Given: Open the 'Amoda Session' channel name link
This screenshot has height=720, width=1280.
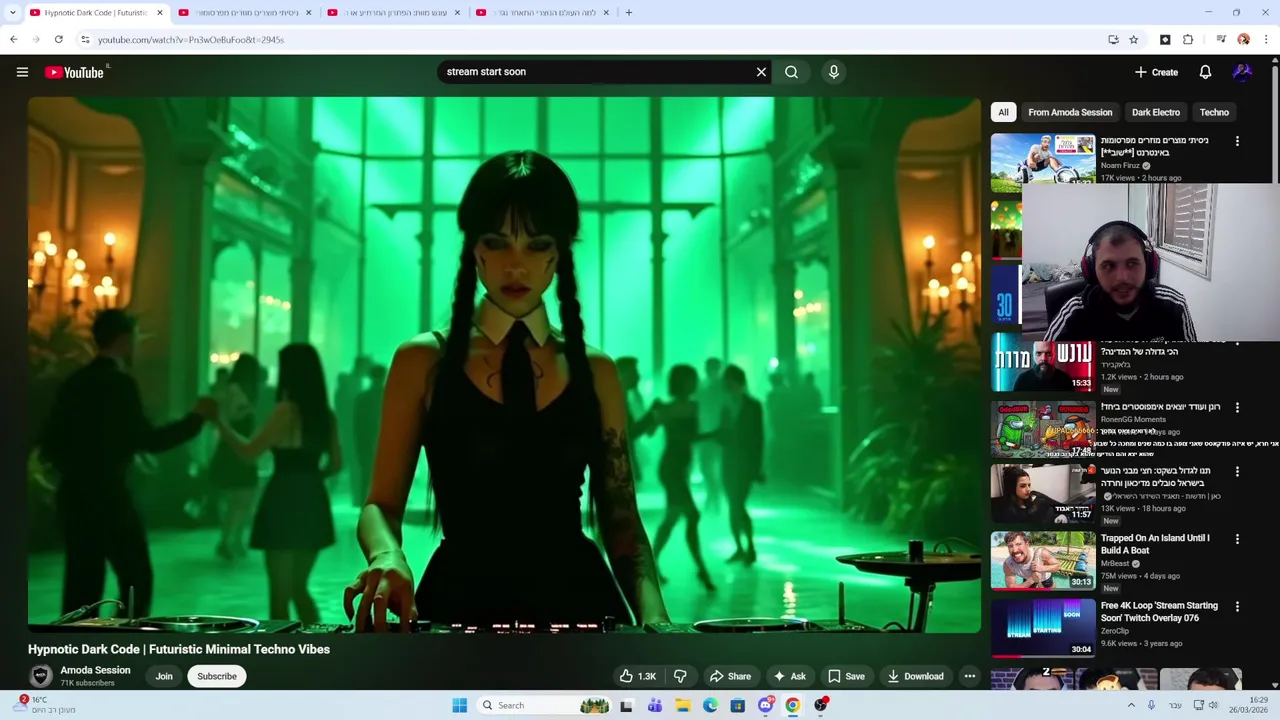Looking at the screenshot, I should [x=95, y=670].
